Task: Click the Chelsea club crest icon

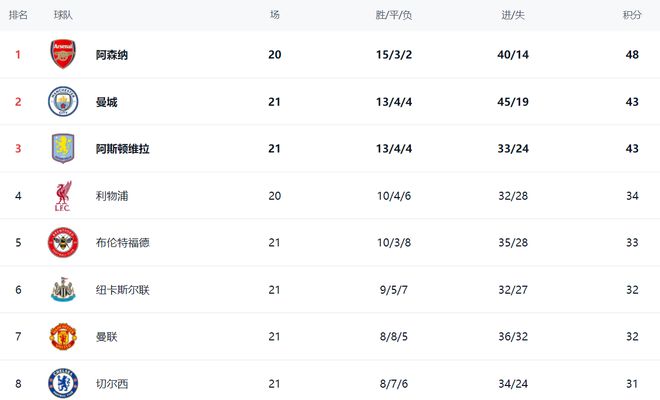Action: [63, 383]
